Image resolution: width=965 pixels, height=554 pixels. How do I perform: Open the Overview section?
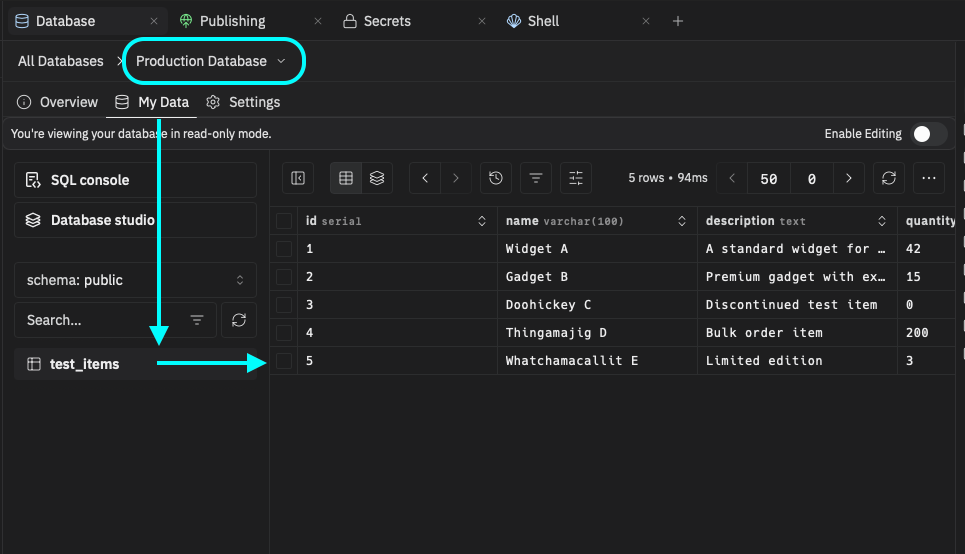point(57,102)
